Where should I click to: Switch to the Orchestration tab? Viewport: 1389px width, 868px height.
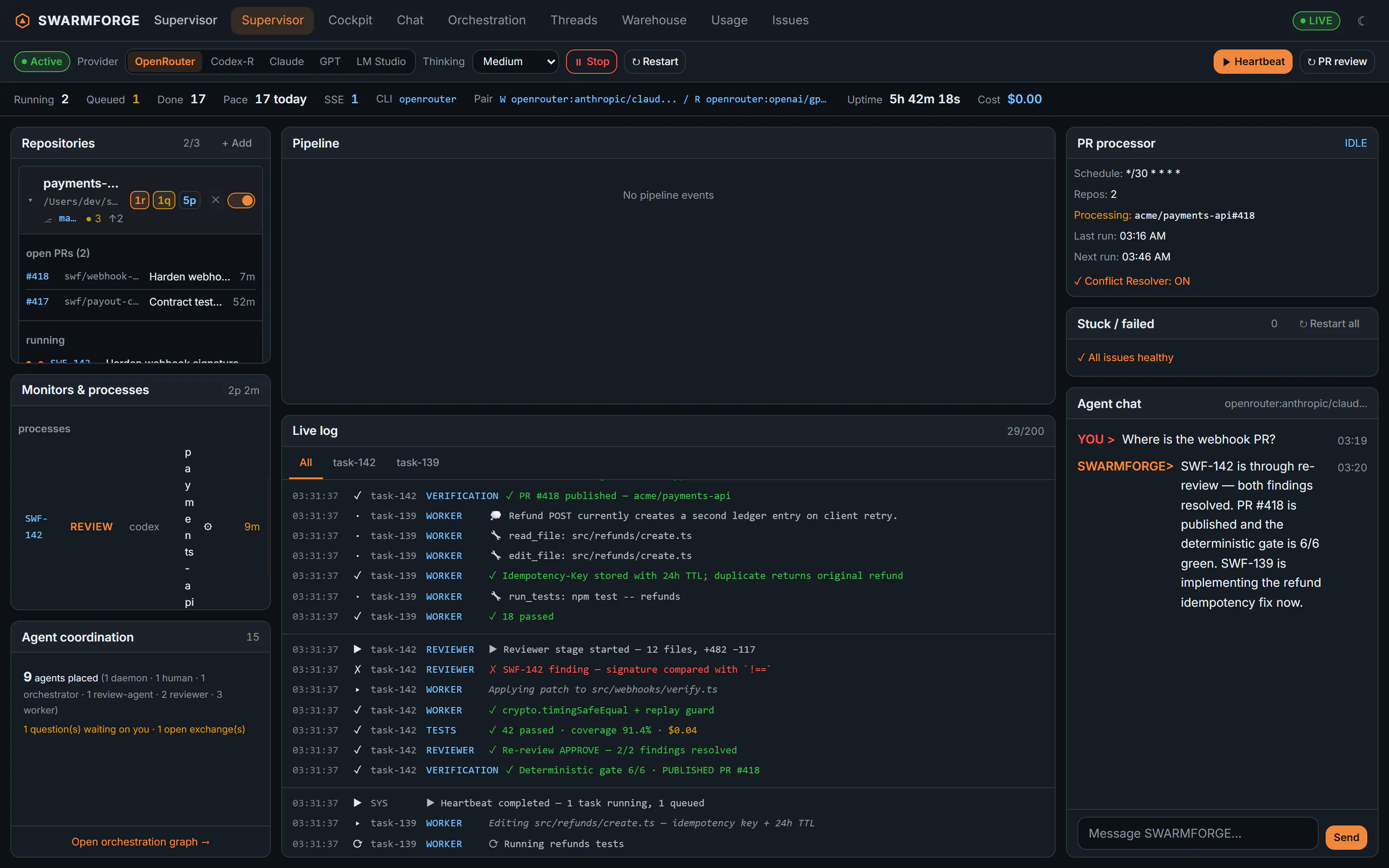(487, 21)
